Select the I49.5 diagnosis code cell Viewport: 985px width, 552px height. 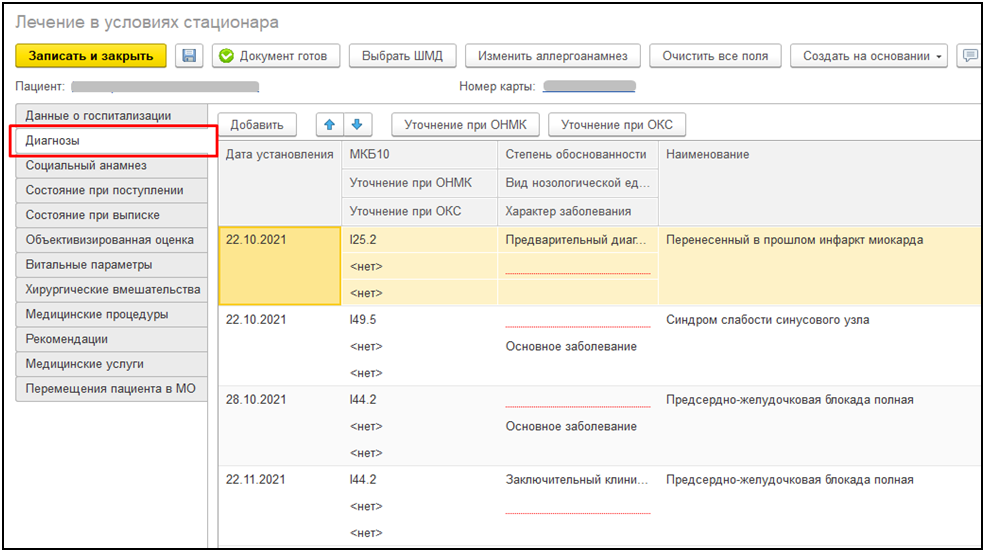tap(363, 320)
